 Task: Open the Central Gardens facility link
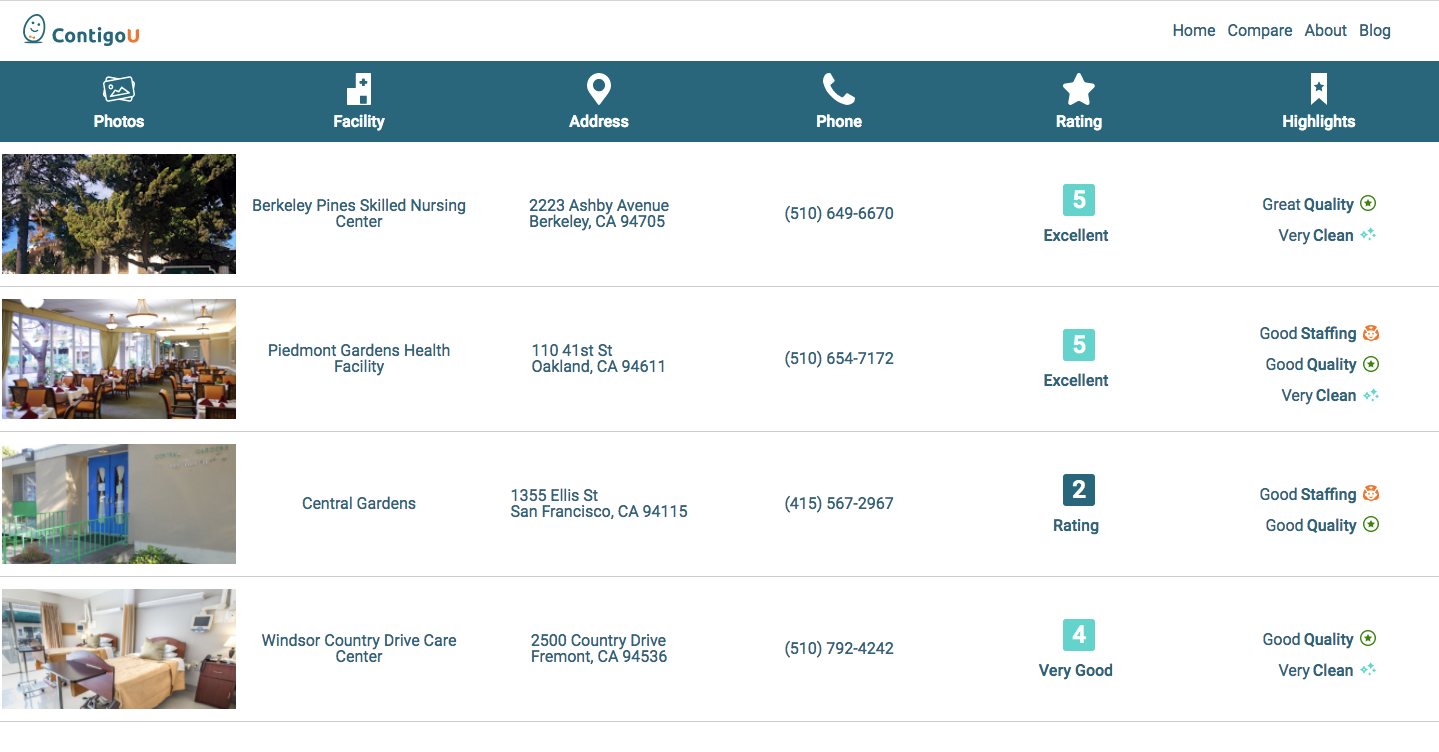(x=359, y=503)
